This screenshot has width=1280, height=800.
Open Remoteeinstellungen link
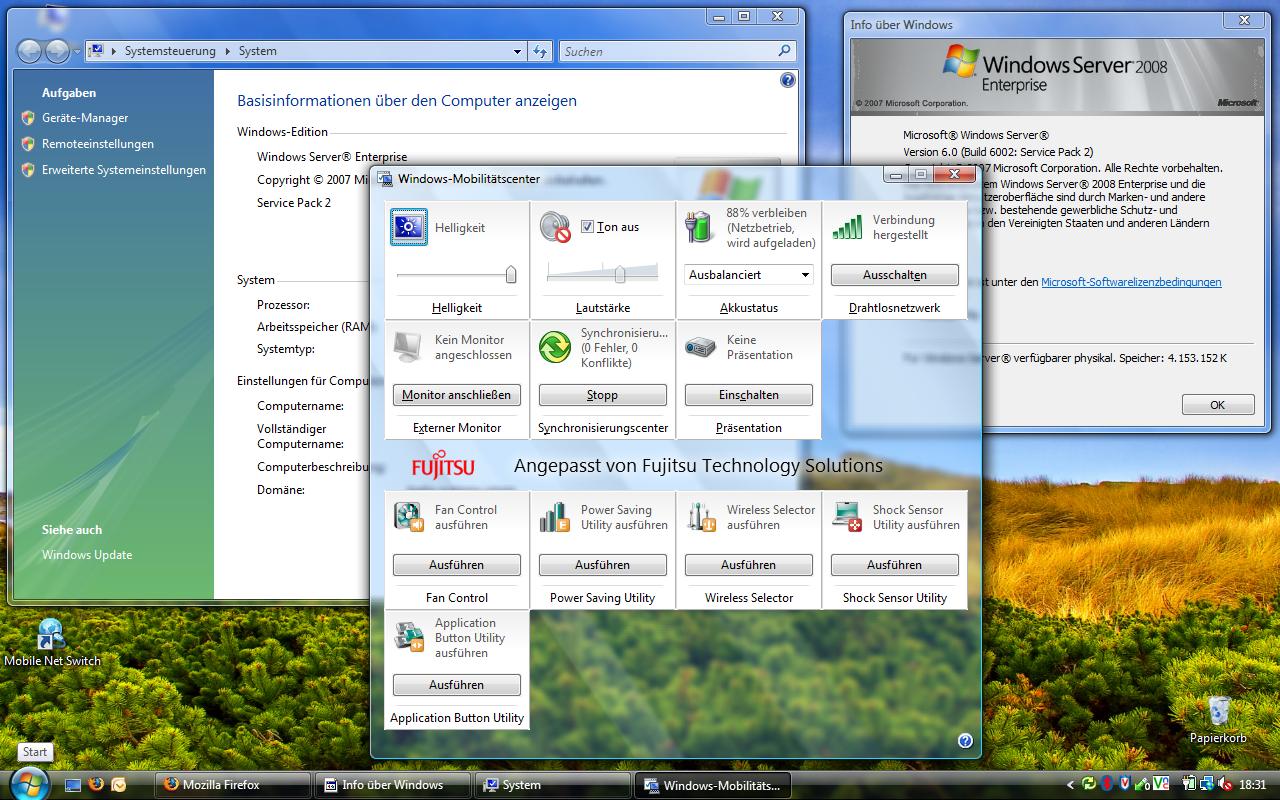pos(98,144)
